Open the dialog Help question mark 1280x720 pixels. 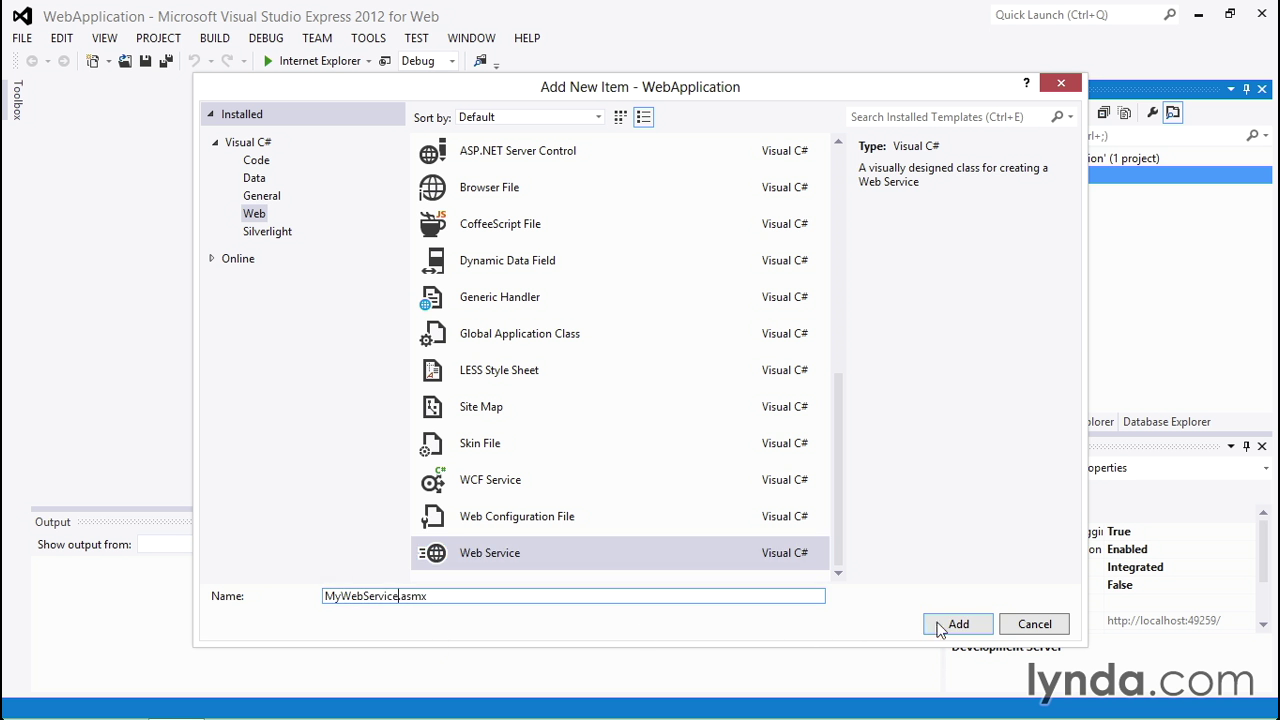click(x=1026, y=83)
